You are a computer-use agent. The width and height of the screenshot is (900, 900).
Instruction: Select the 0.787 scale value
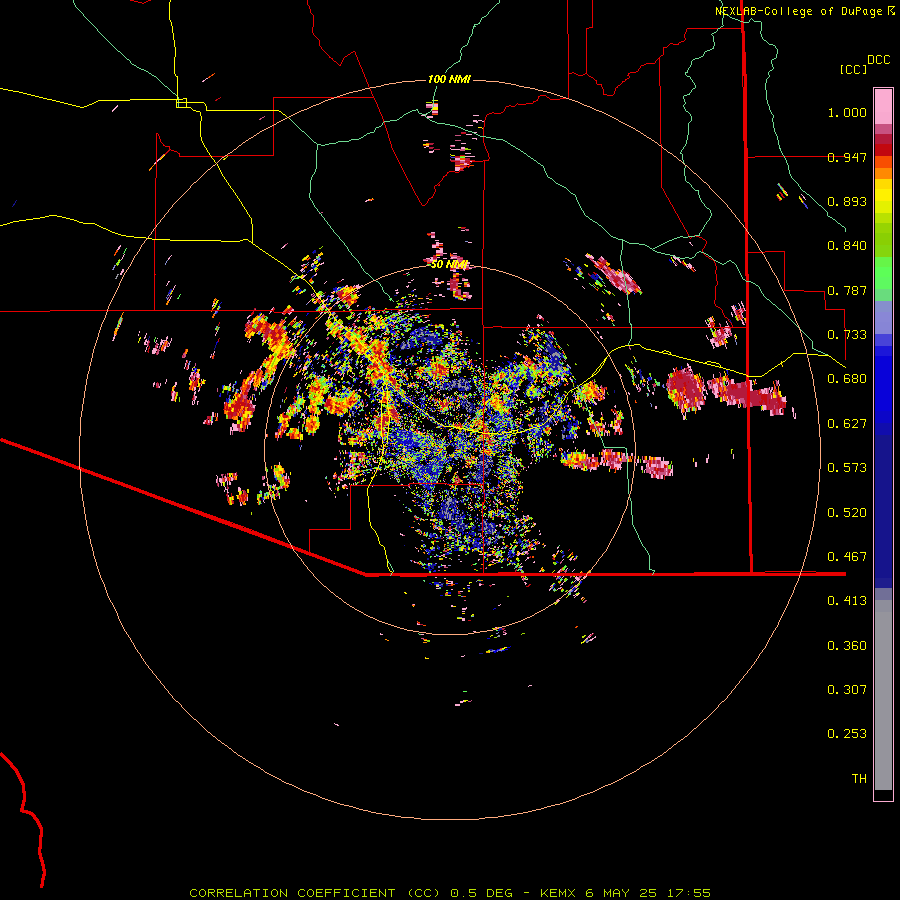pos(847,290)
